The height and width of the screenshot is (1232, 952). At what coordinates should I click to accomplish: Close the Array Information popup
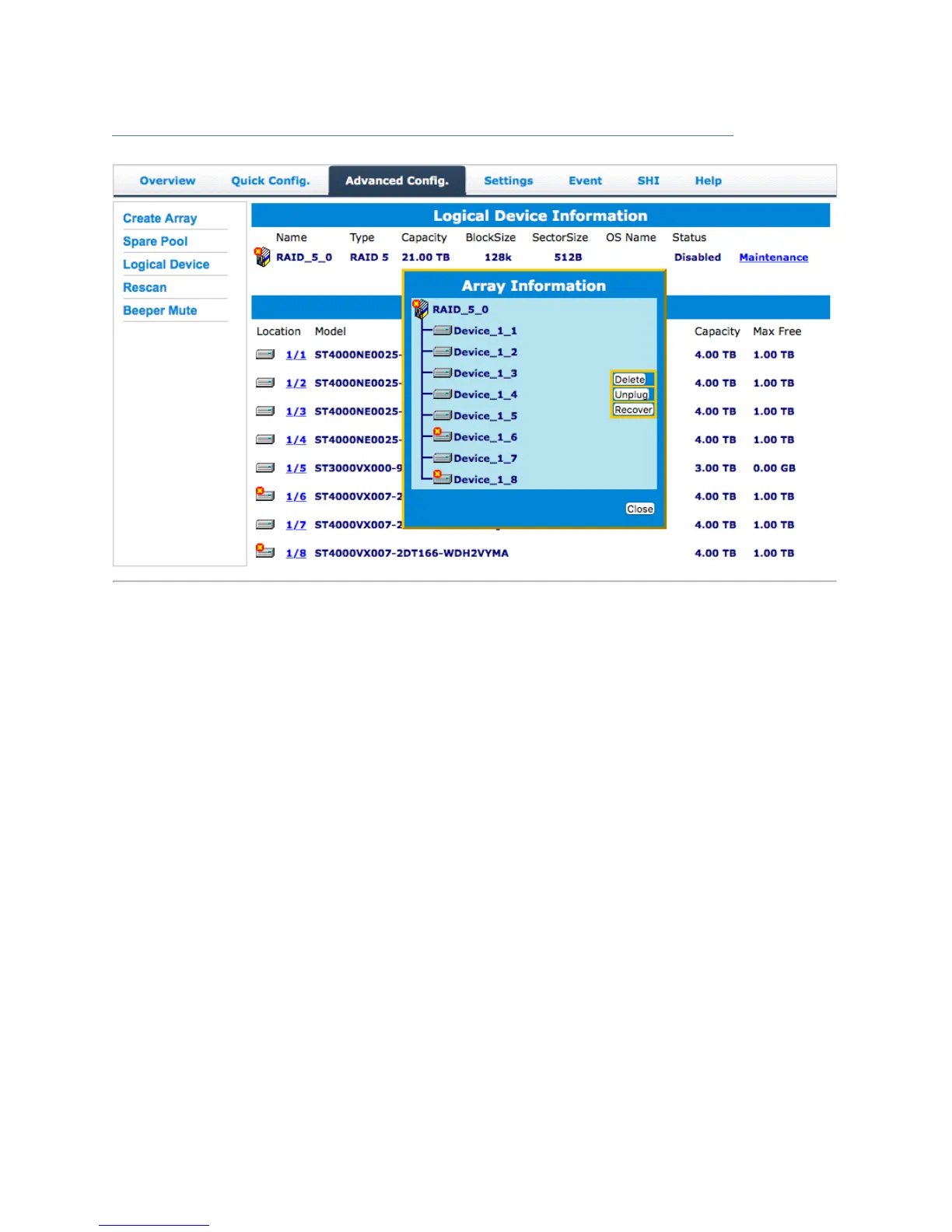pyautogui.click(x=640, y=509)
